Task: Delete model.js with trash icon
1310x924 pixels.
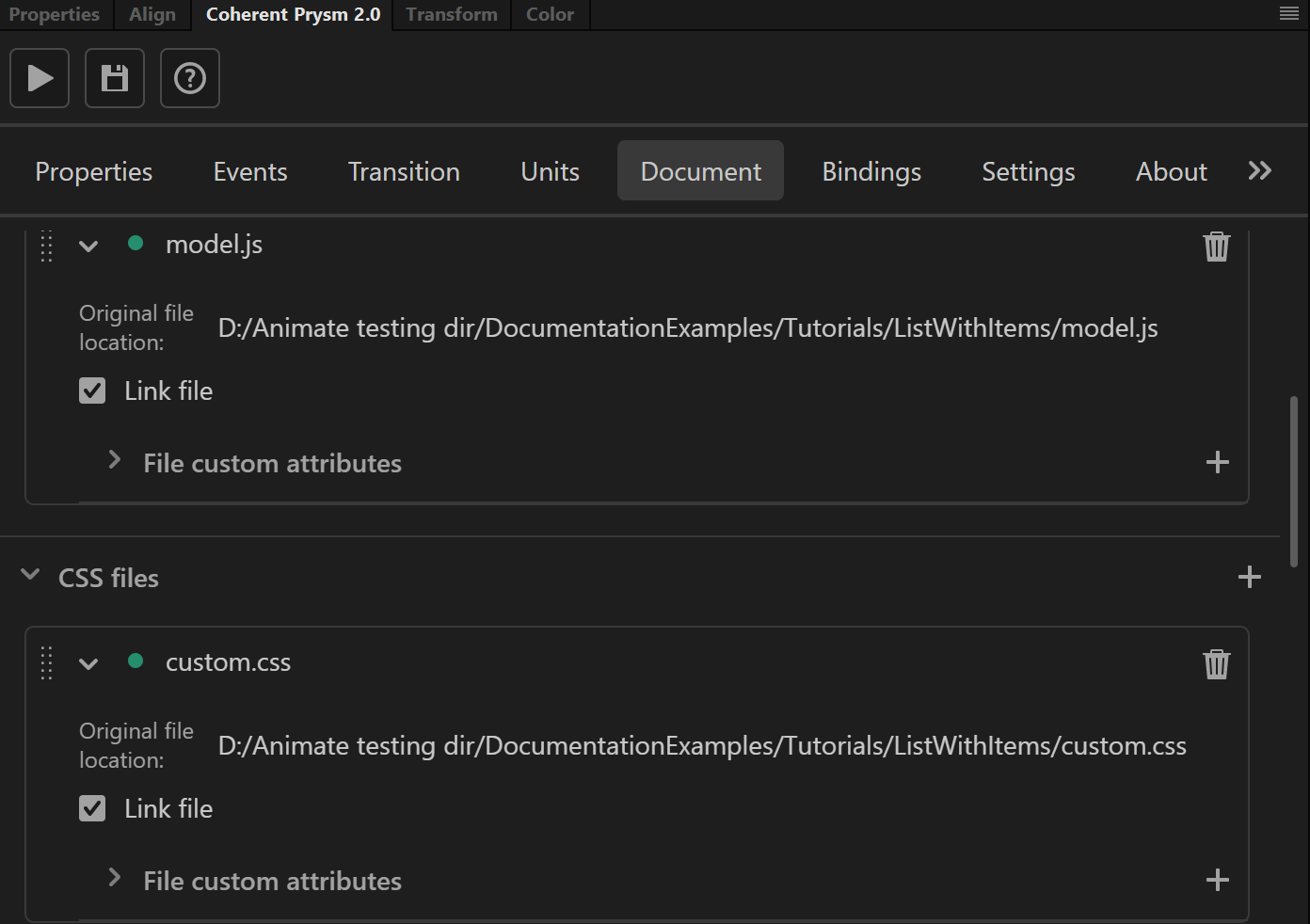Action: pos(1217,246)
